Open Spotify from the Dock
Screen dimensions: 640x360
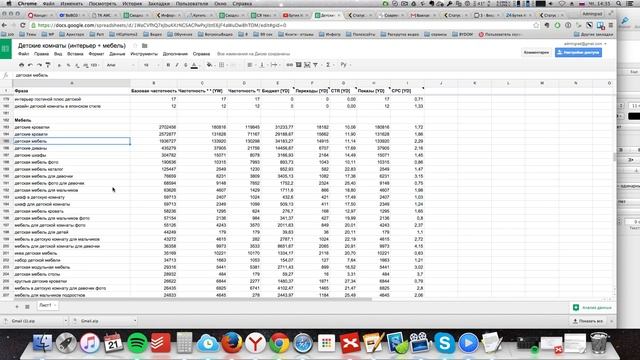click(x=137, y=343)
